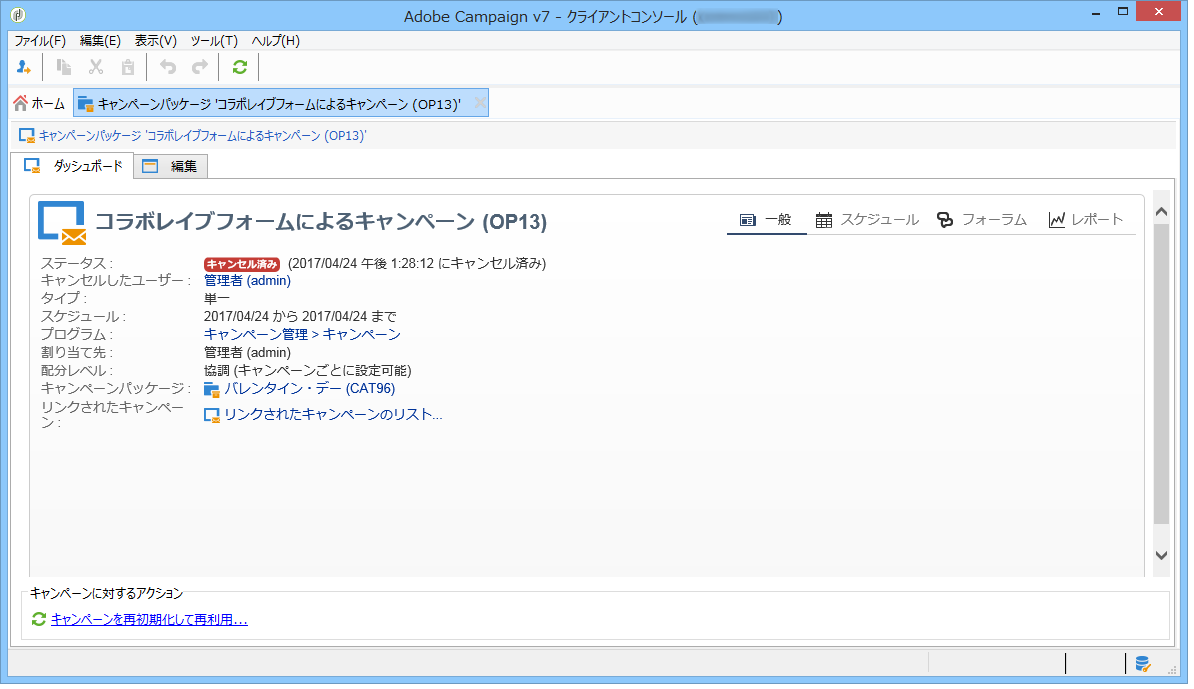This screenshot has width=1194, height=689.
Task: Click the バレンタイン・デー package icon
Action: pyautogui.click(x=212, y=390)
